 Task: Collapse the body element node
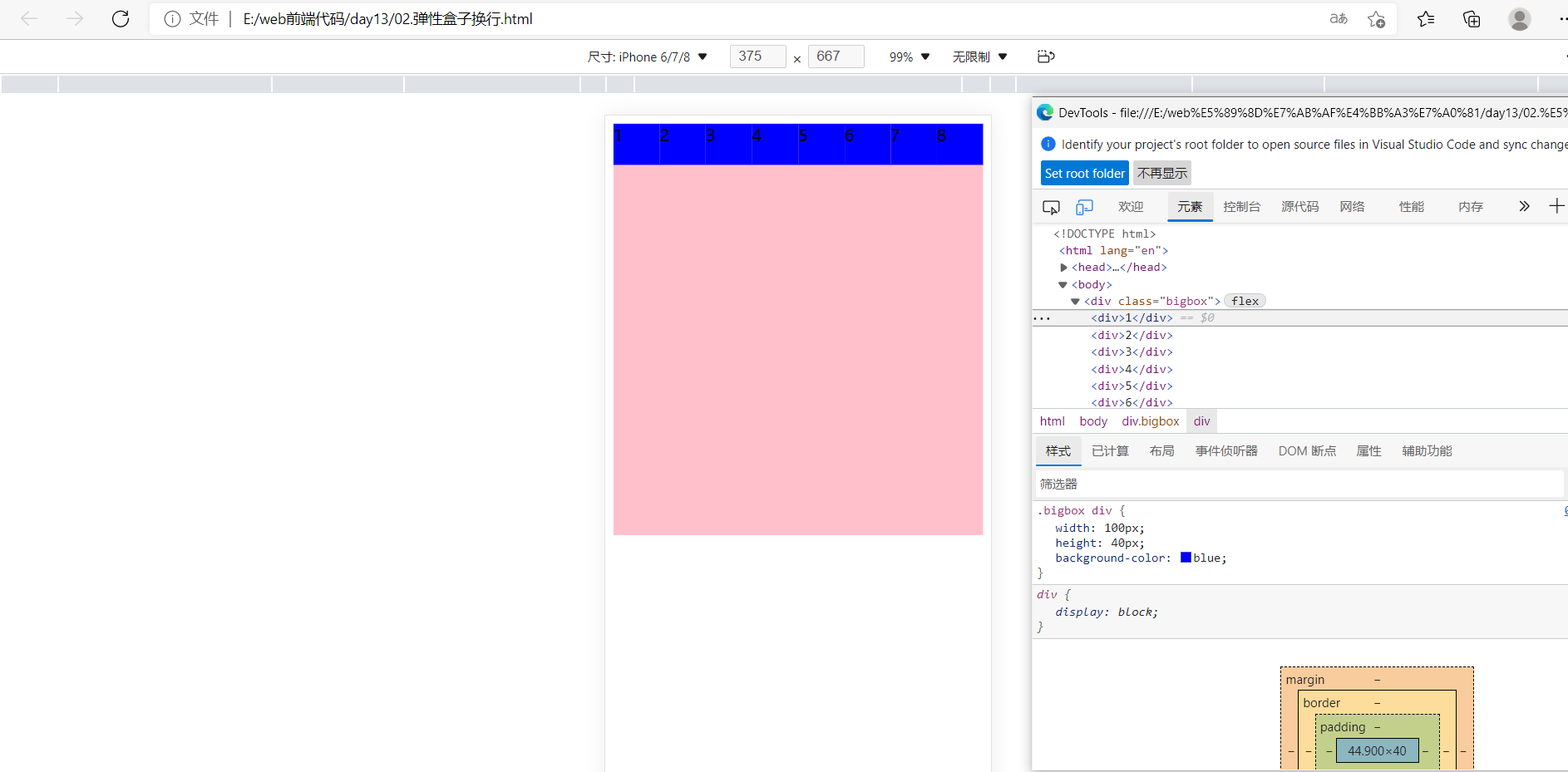click(1063, 285)
